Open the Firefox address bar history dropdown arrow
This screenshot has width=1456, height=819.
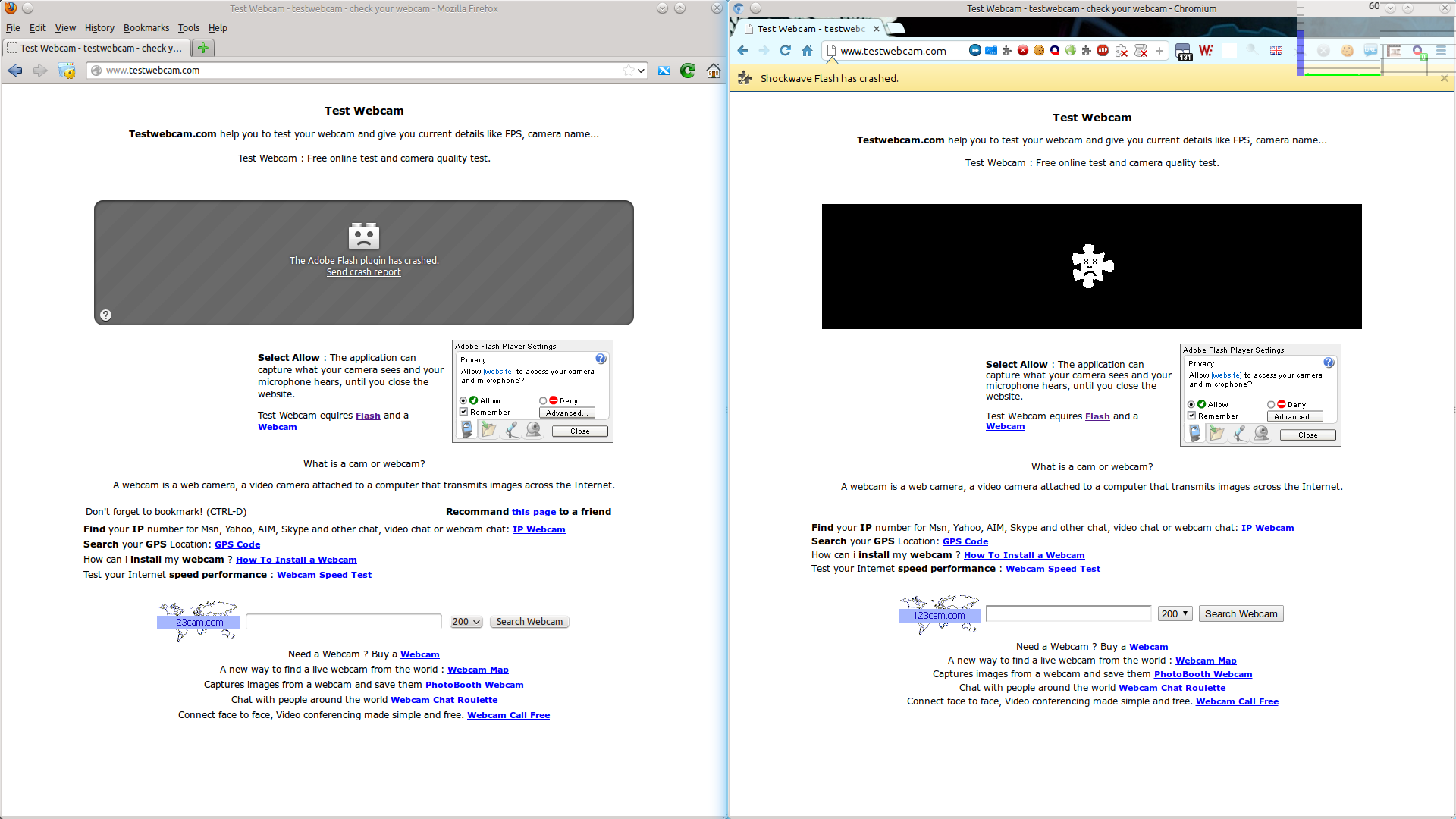(x=642, y=71)
